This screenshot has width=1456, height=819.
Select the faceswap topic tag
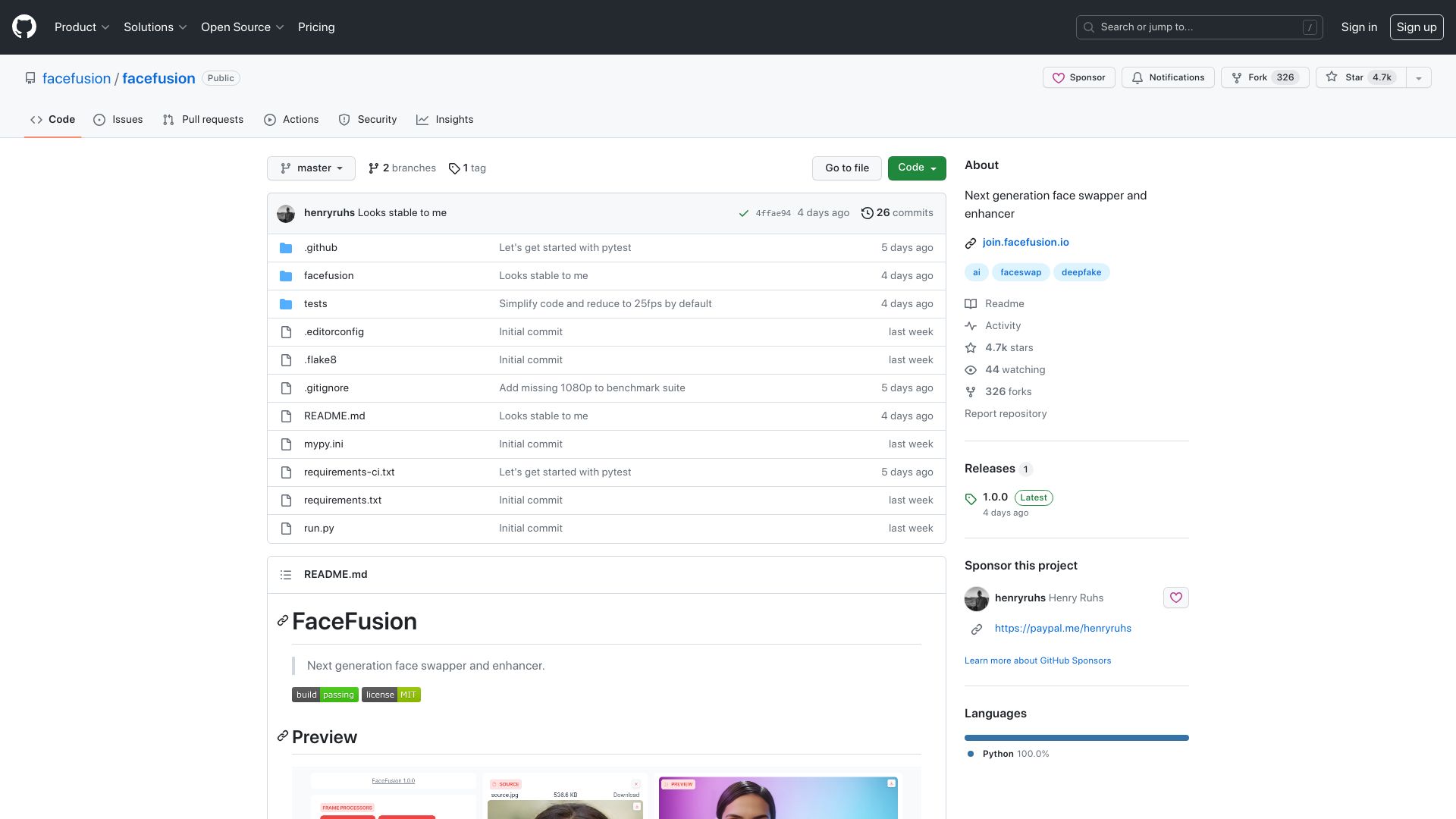1021,272
